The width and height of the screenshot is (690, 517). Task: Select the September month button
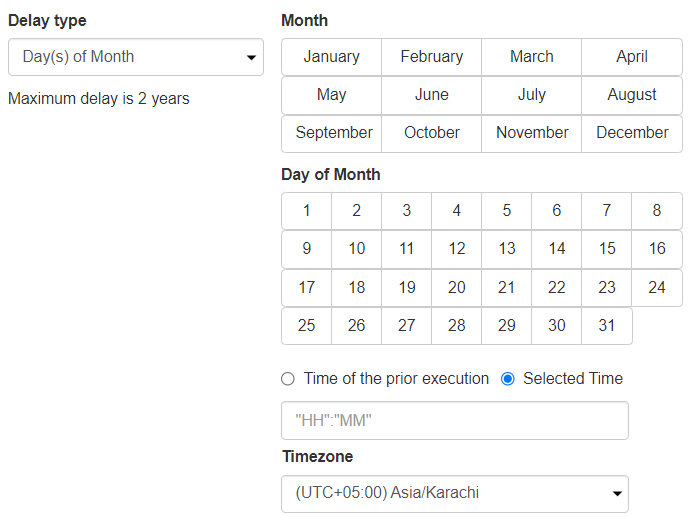(334, 133)
